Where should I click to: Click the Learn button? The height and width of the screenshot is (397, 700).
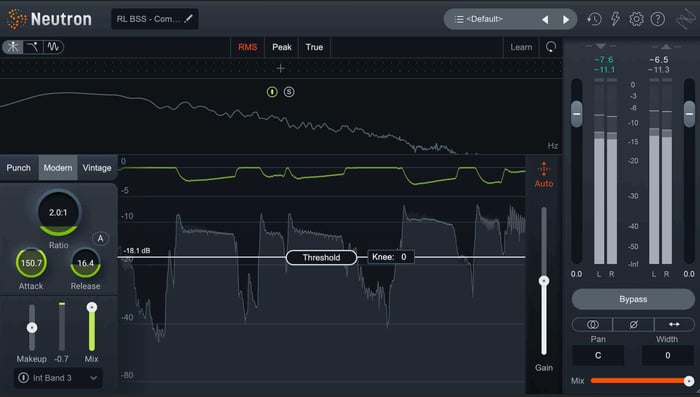point(521,47)
